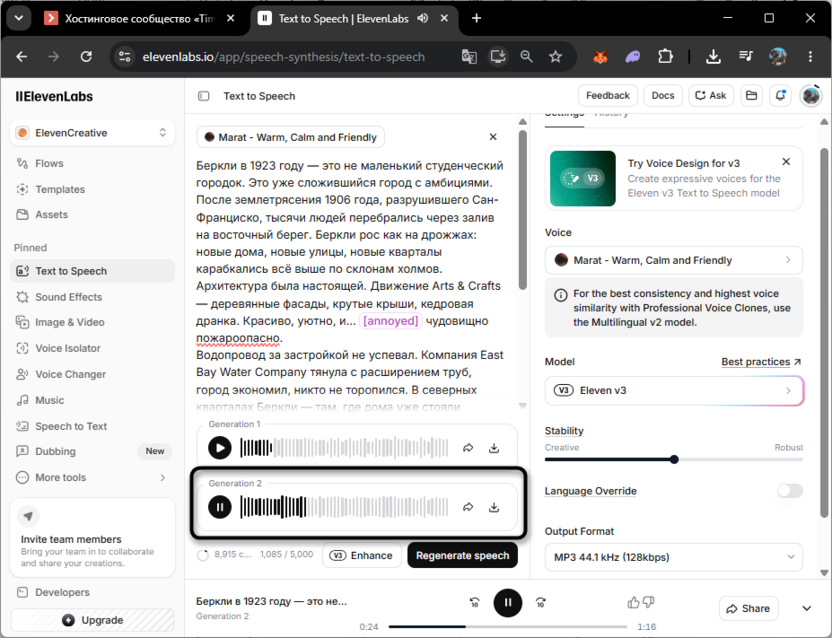Play Generation 1 audio
The image size is (832, 638).
tap(220, 447)
